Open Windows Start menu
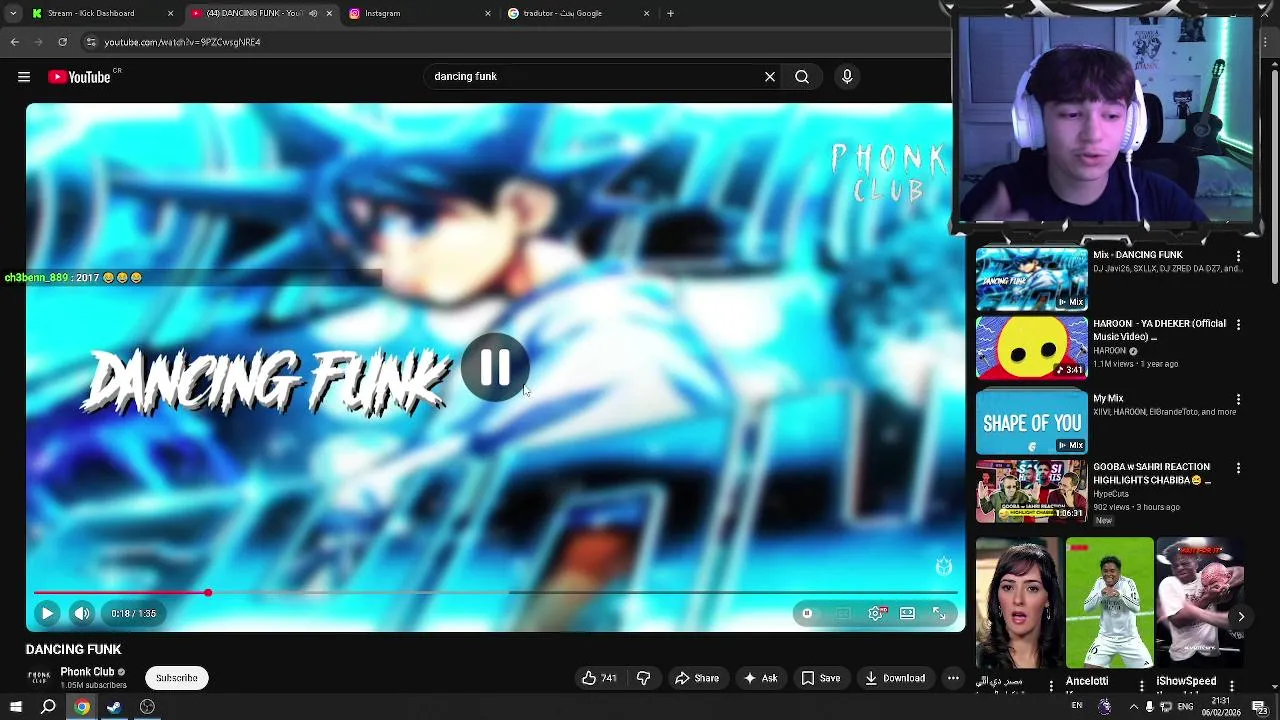Screen dimensions: 1280x720 point(15,707)
